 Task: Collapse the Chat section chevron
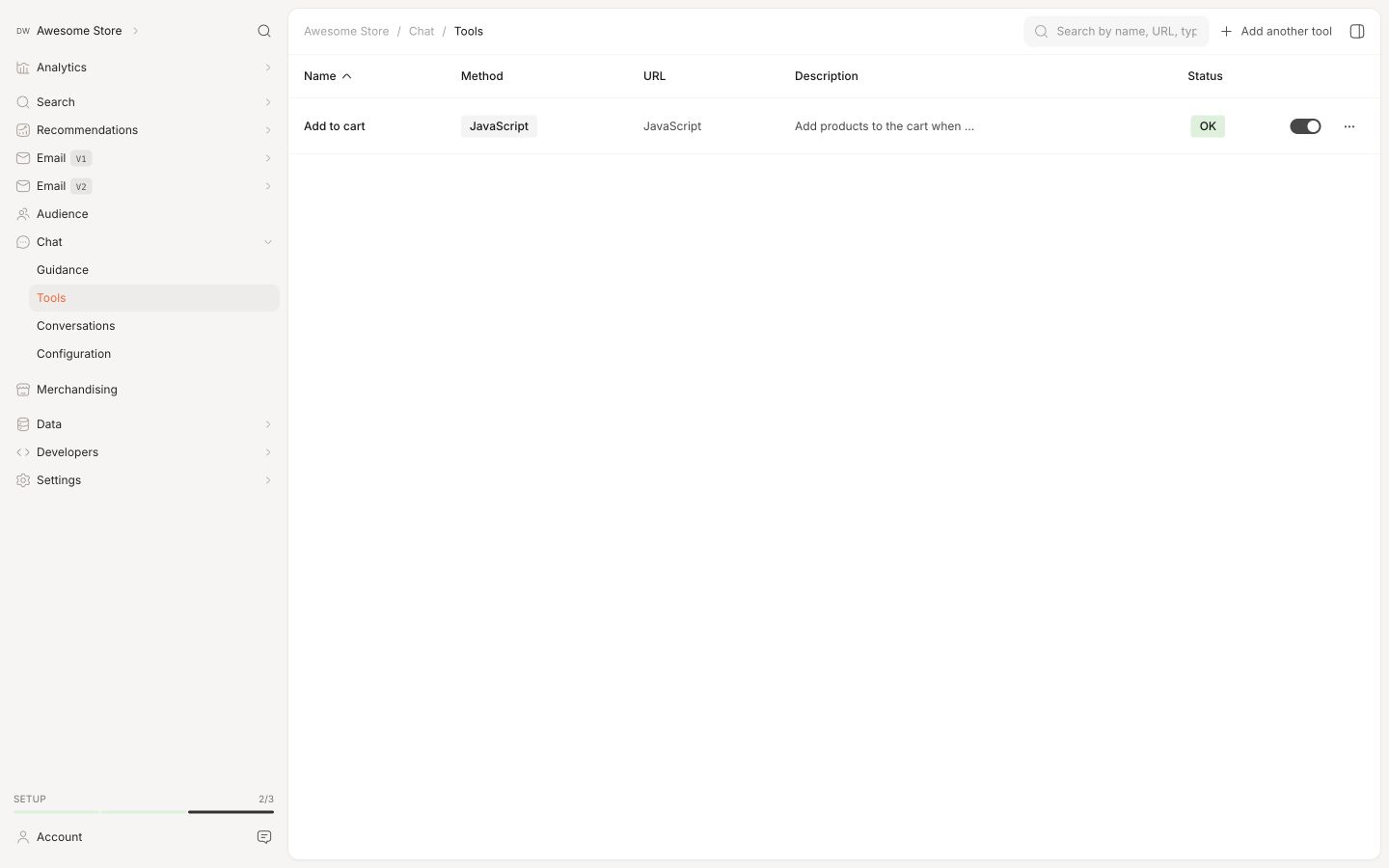pos(268,242)
